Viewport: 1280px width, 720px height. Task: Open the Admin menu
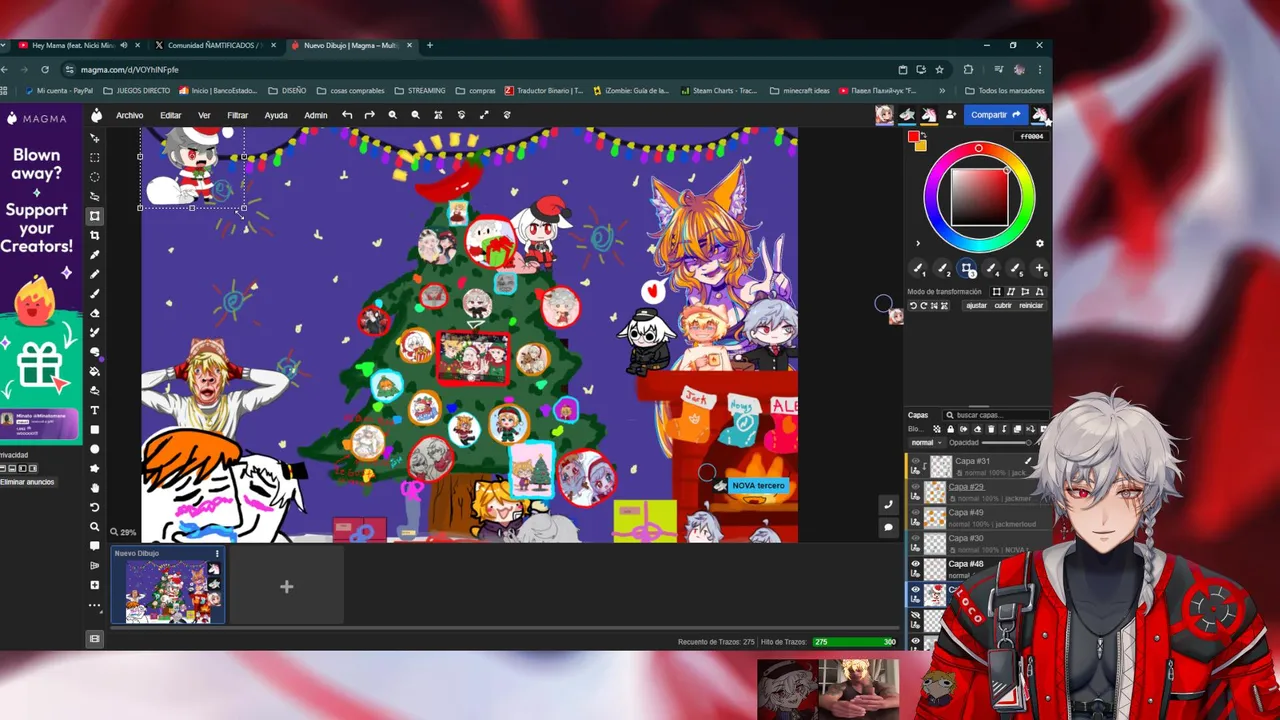tap(316, 115)
